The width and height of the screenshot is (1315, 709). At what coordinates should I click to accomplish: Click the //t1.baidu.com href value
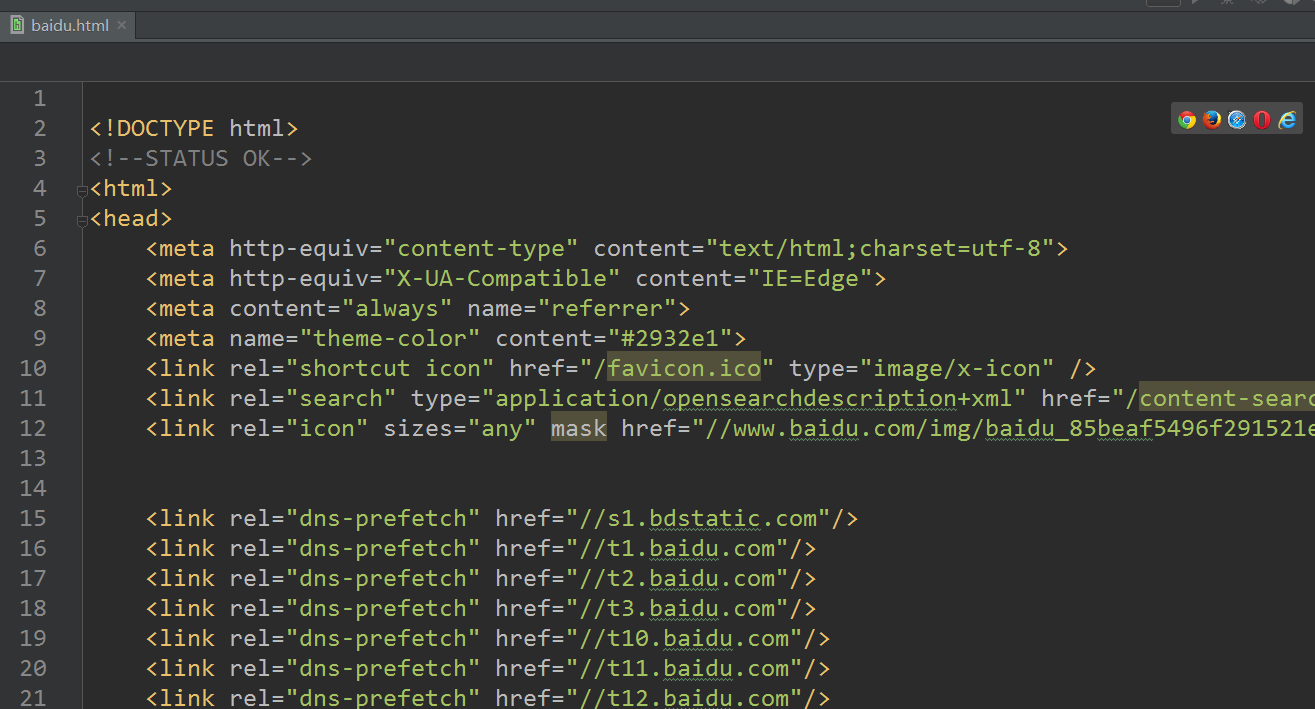[677, 548]
